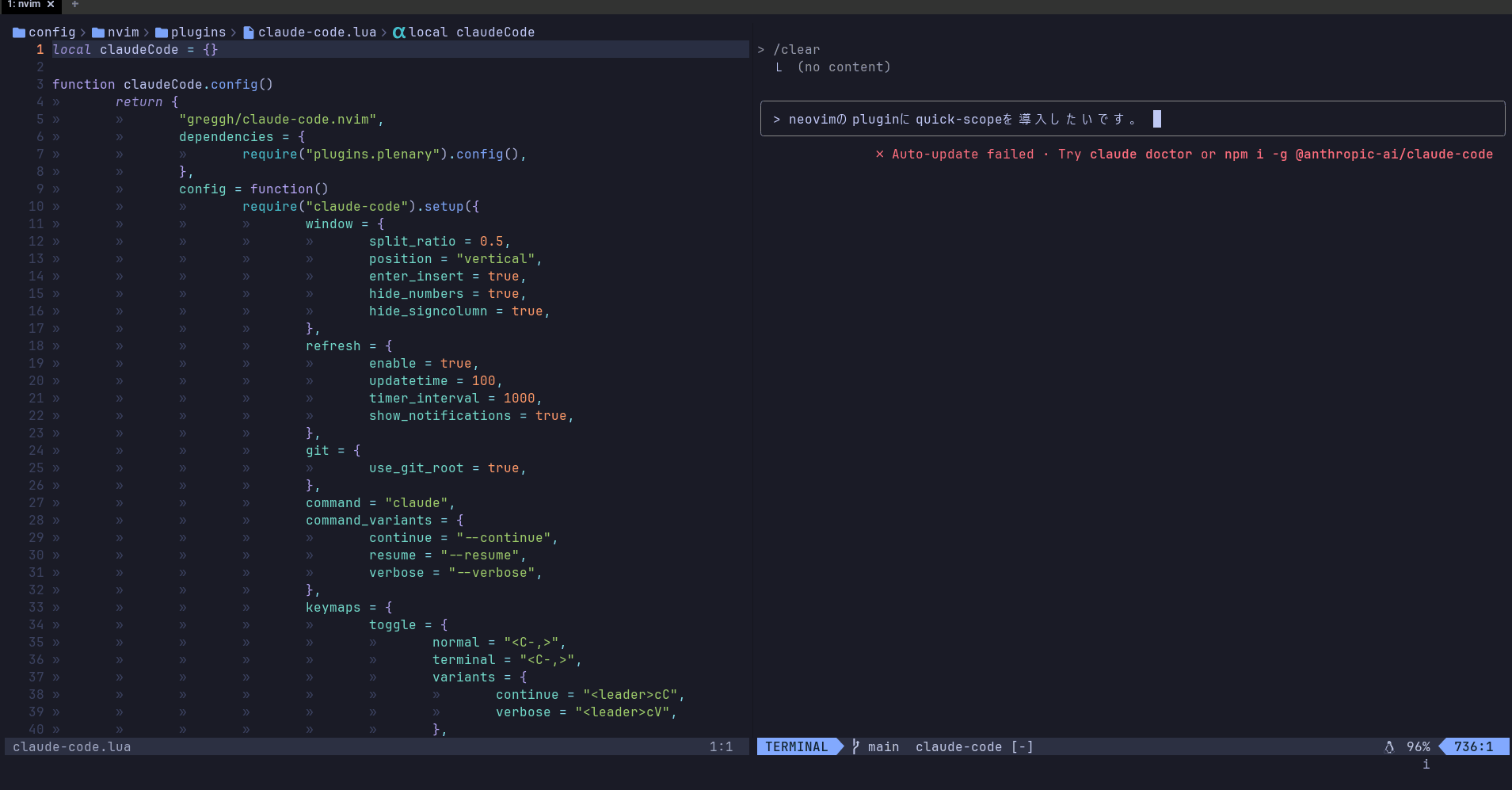This screenshot has width=1512, height=790.
Task: Click 'claude-code [-]' buffer name in statusline
Action: point(975,746)
